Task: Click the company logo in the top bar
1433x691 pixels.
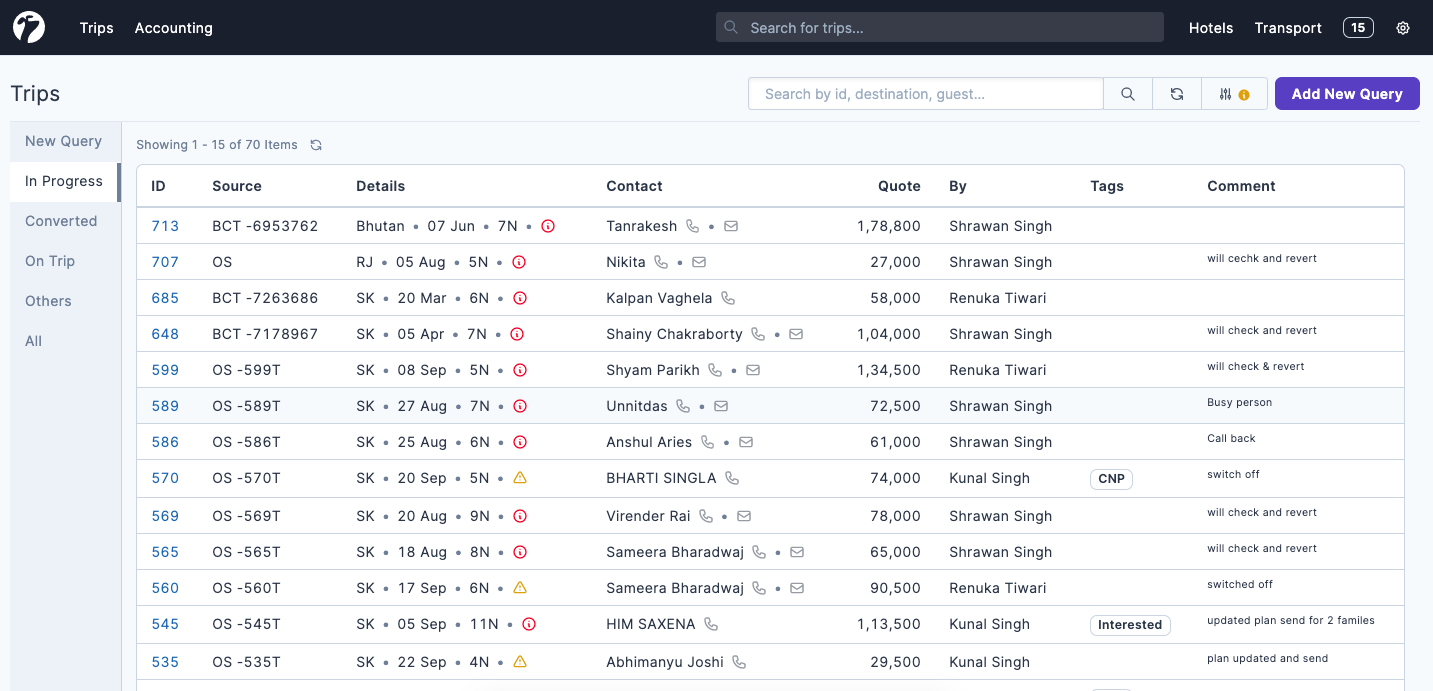Action: [x=28, y=27]
